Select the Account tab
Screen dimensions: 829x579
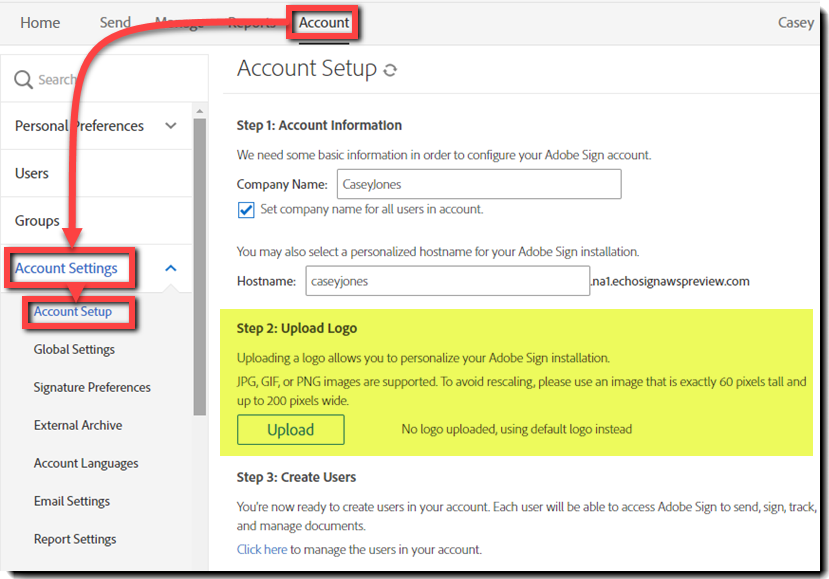324,22
